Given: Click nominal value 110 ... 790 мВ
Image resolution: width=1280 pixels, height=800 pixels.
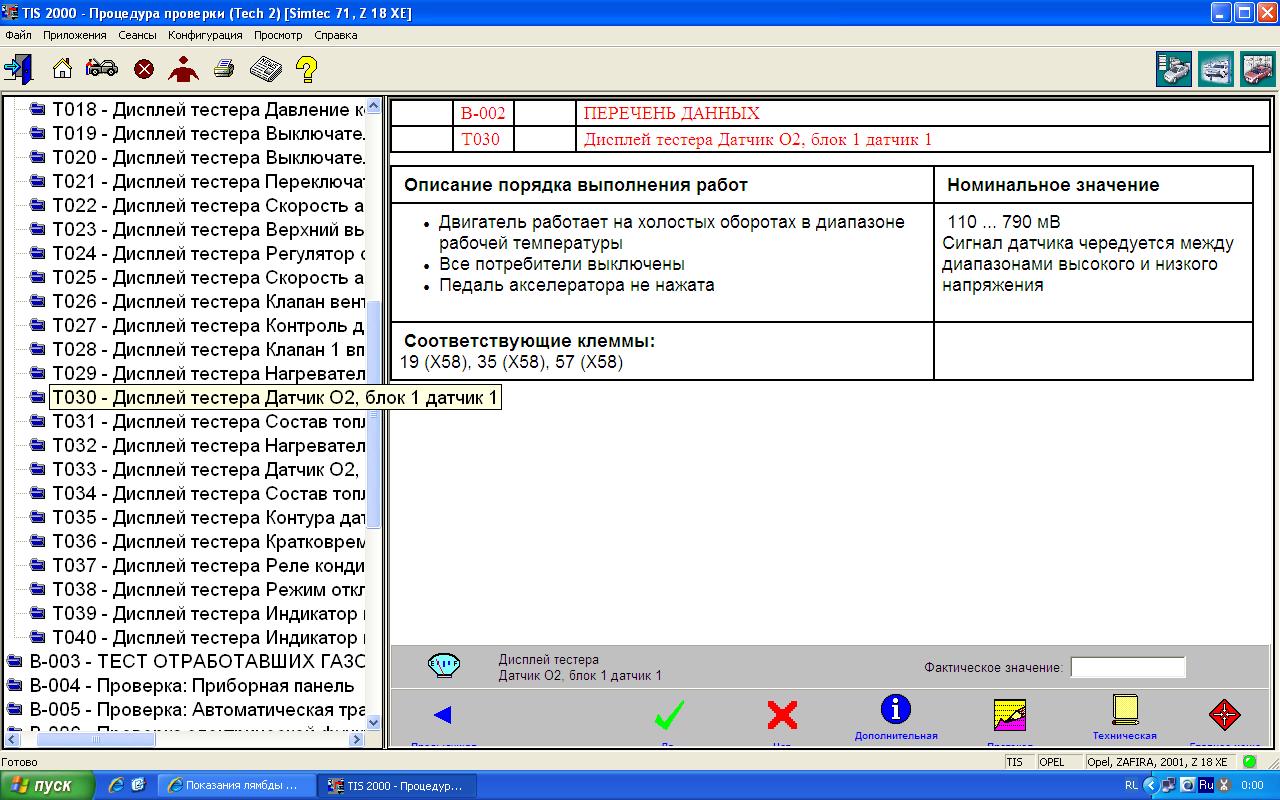Looking at the screenshot, I should [x=1004, y=222].
